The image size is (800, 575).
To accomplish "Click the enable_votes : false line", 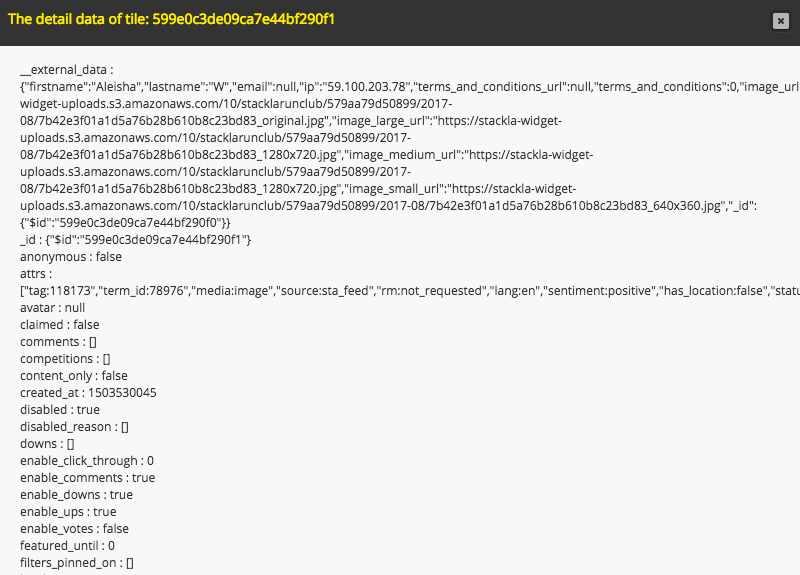I will 74,529.
